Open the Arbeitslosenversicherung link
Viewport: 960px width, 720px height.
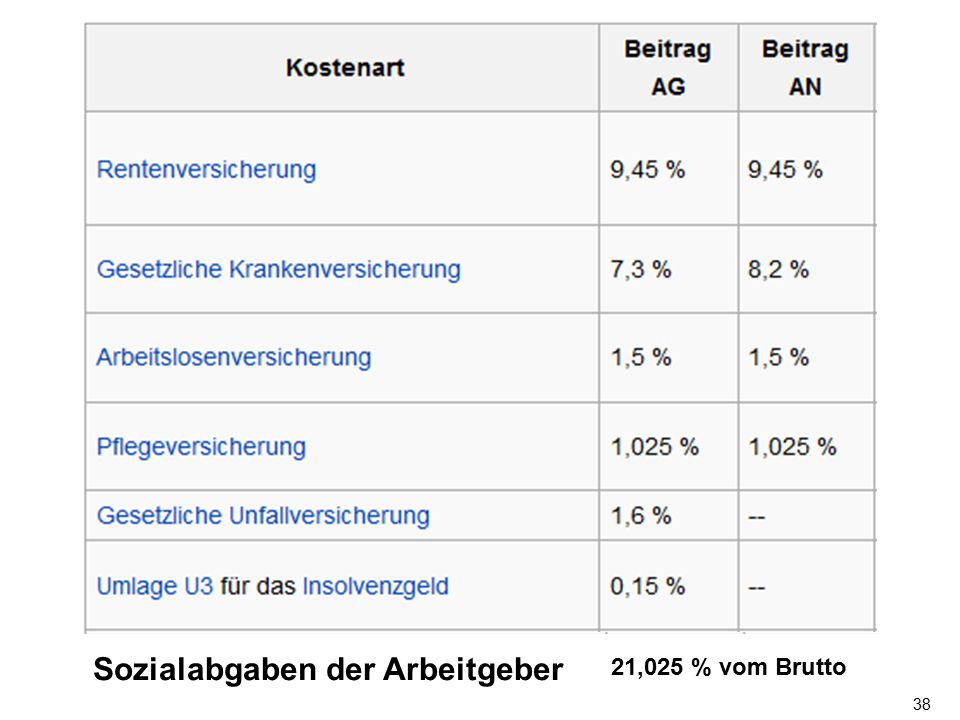(234, 358)
